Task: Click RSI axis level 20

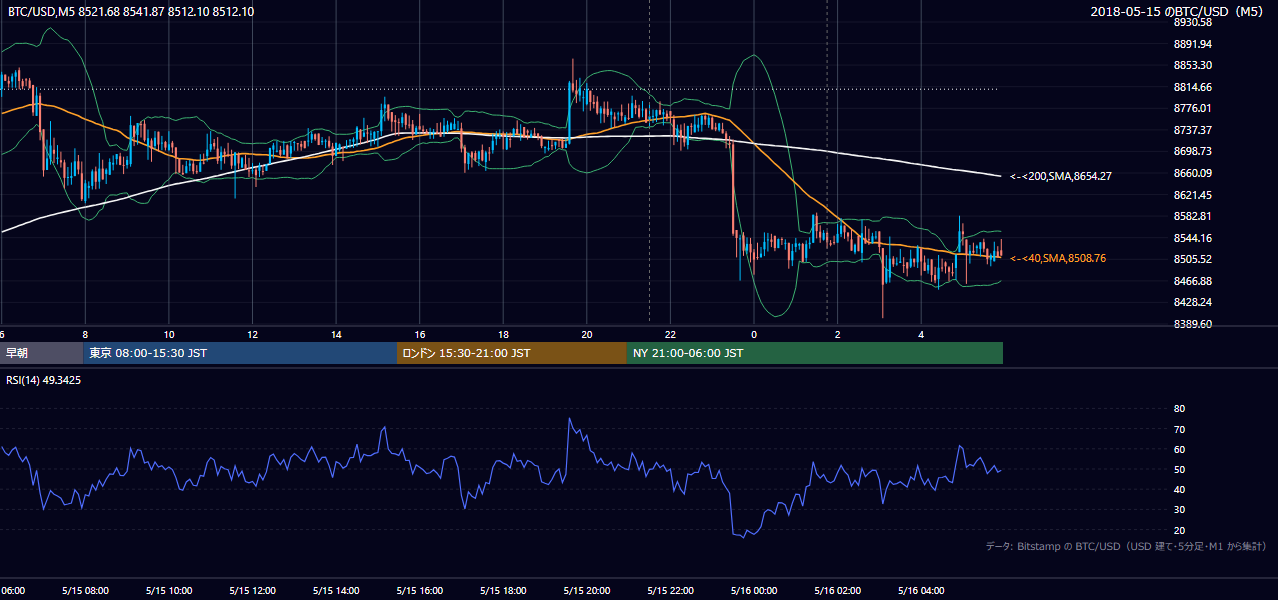Action: 1179,530
